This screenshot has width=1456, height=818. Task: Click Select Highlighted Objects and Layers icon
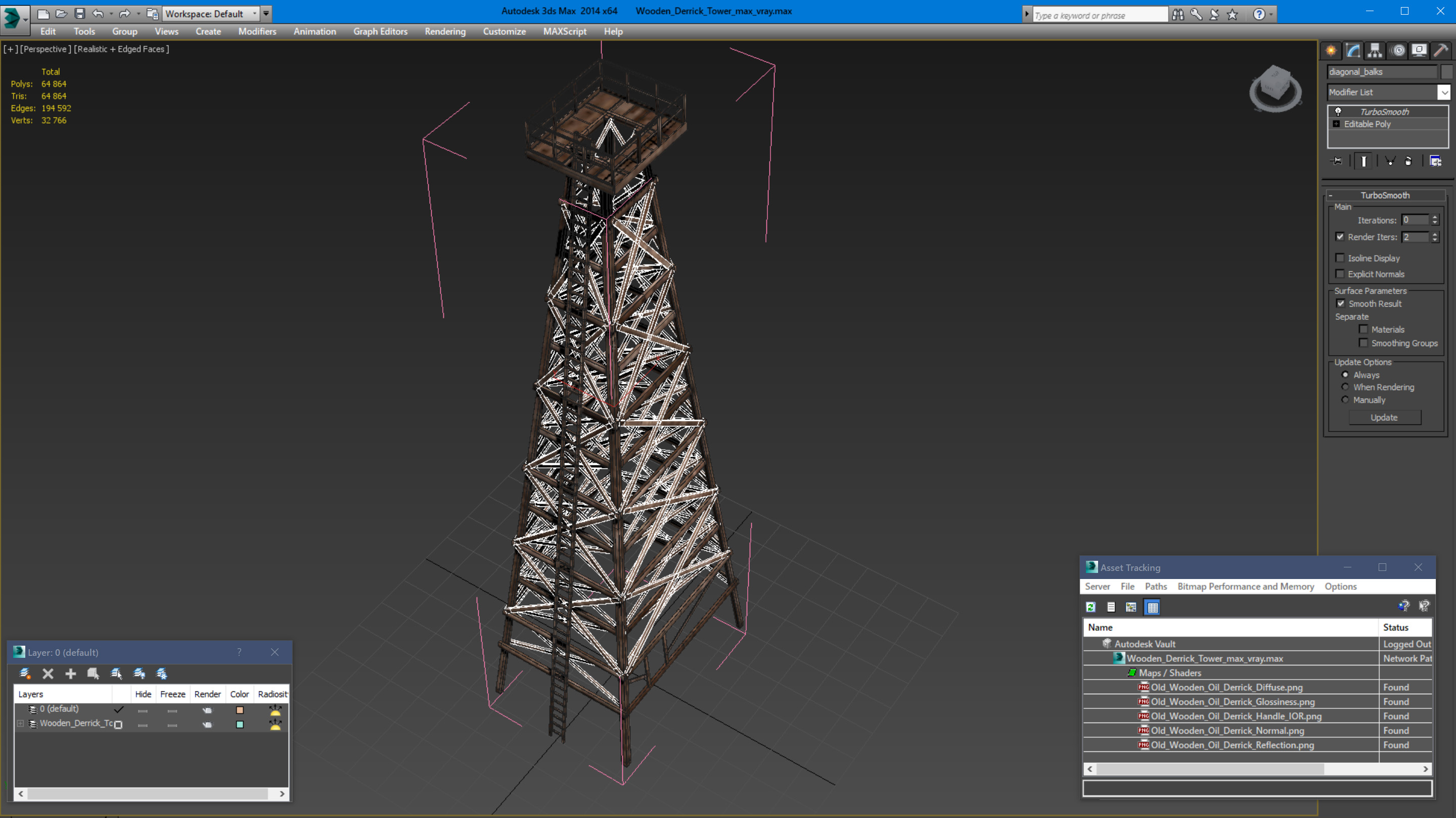coord(116,673)
